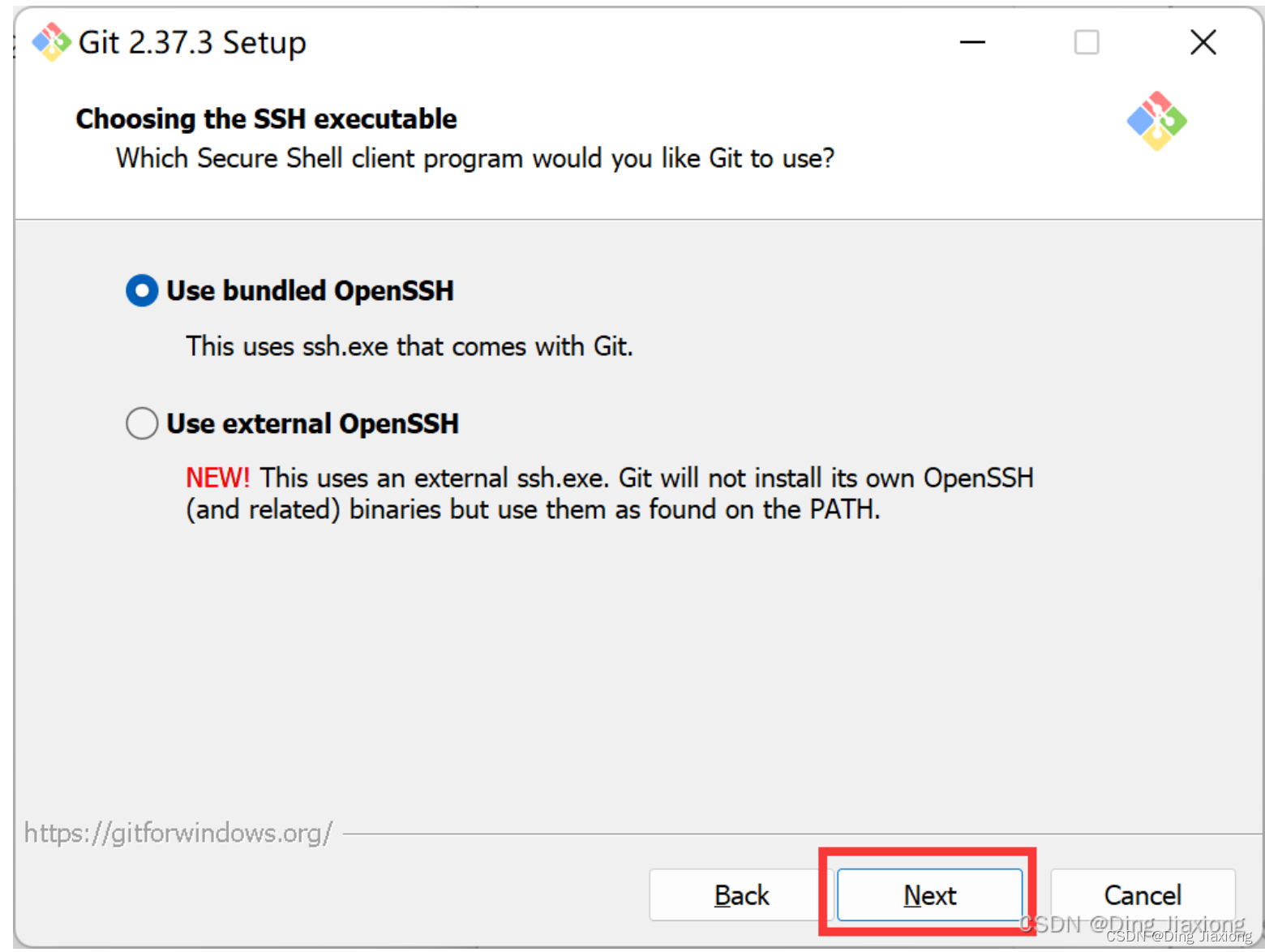The image size is (1265, 952).
Task: Click the 'Use bundled OpenSSH' label text
Action: [x=310, y=290]
